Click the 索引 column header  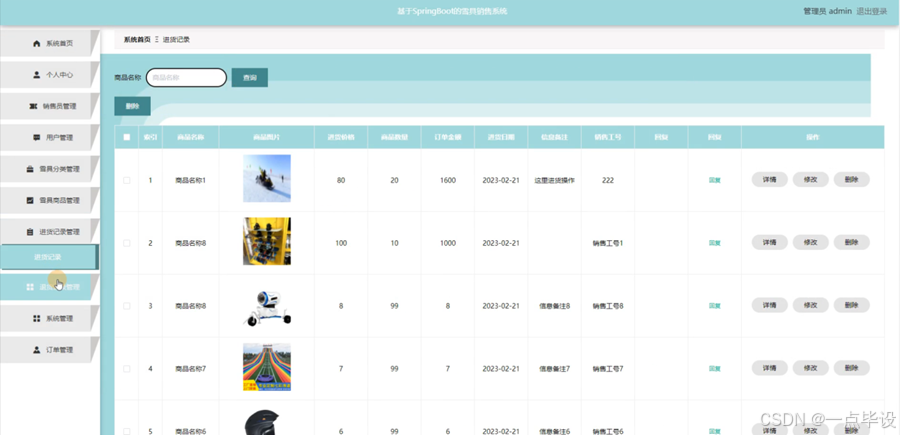pyautogui.click(x=150, y=137)
